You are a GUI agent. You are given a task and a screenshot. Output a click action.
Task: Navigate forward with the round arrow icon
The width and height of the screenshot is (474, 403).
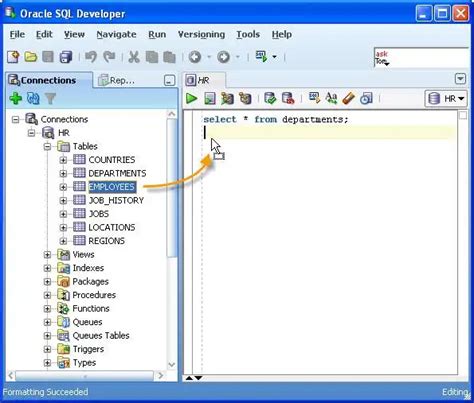pos(223,57)
